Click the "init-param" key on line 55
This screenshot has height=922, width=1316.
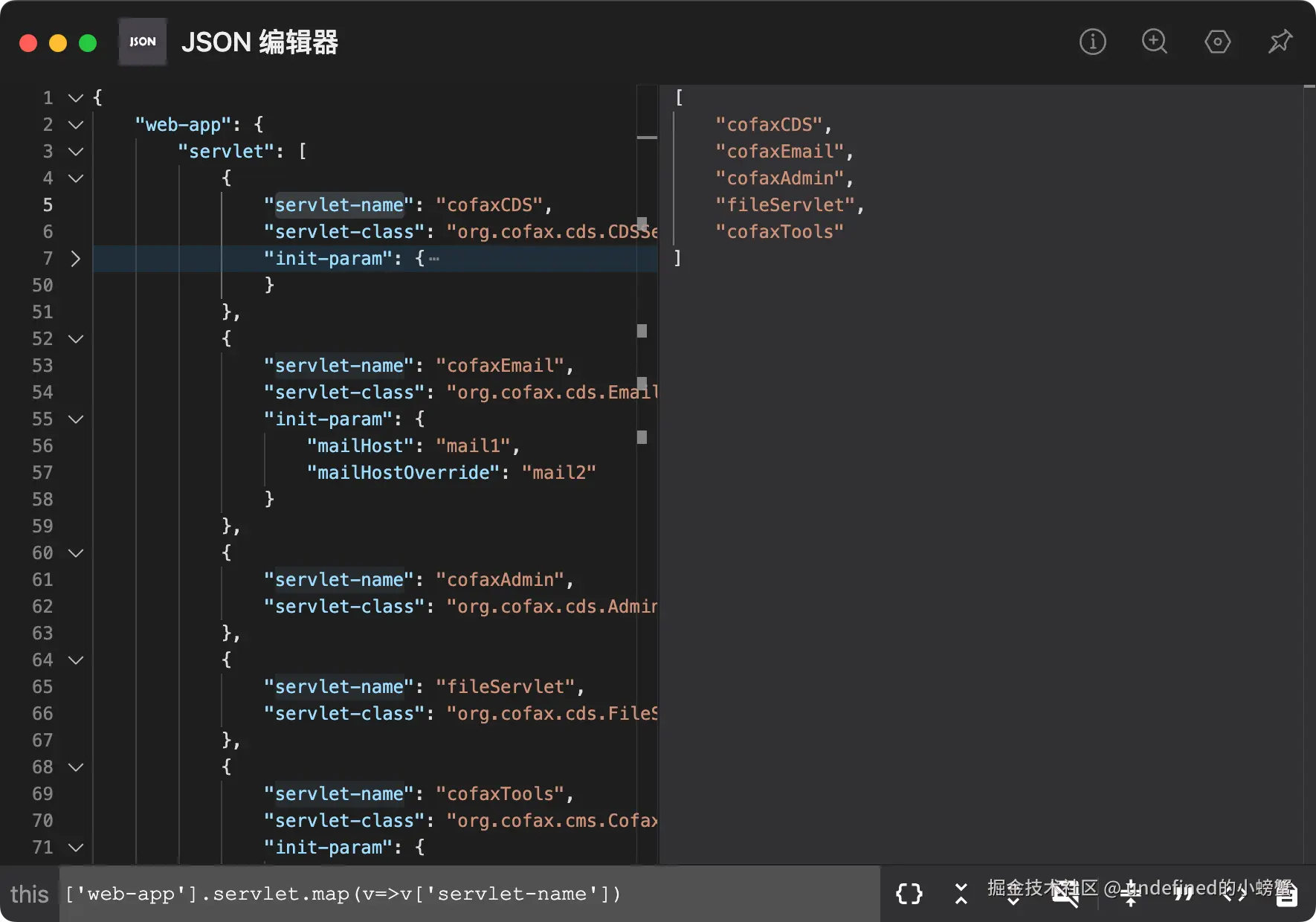(x=328, y=419)
